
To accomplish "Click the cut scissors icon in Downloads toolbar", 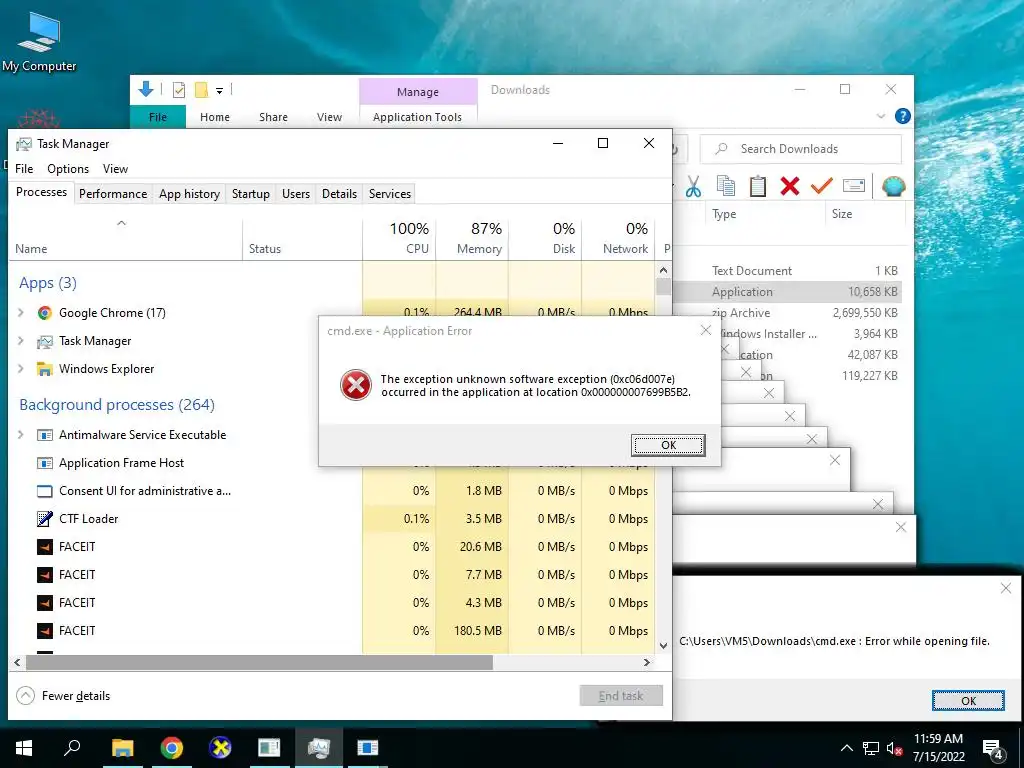I will coord(693,186).
